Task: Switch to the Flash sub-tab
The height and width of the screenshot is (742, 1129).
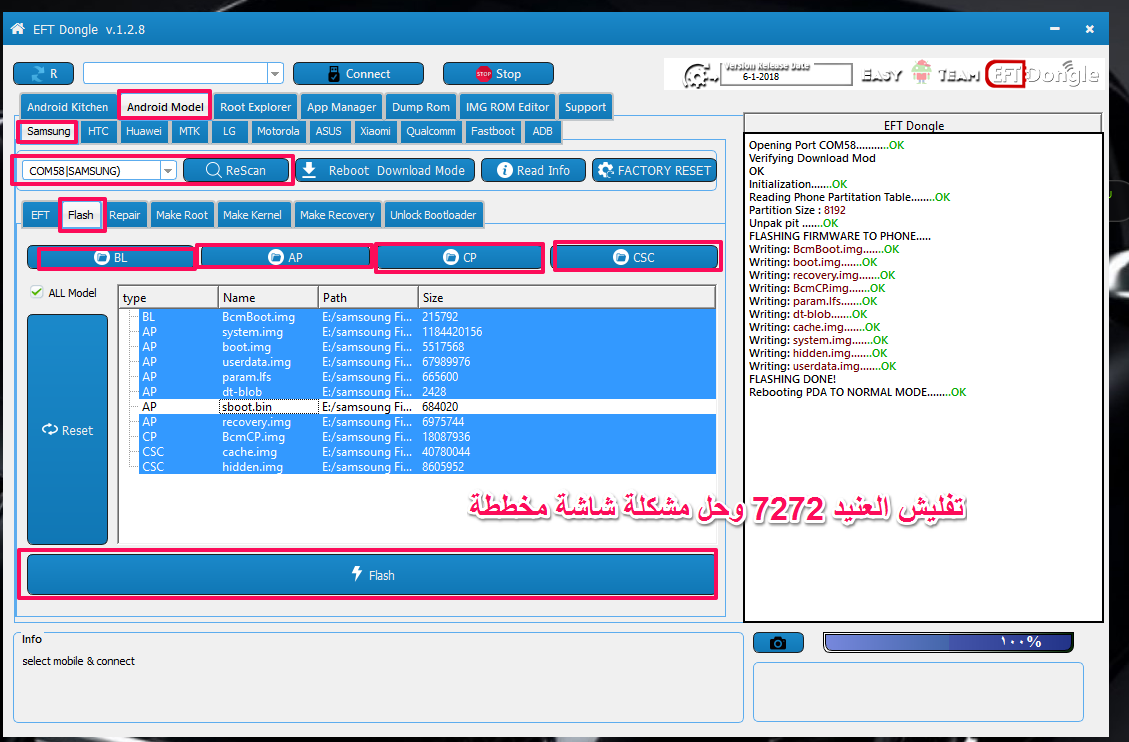Action: [81, 215]
